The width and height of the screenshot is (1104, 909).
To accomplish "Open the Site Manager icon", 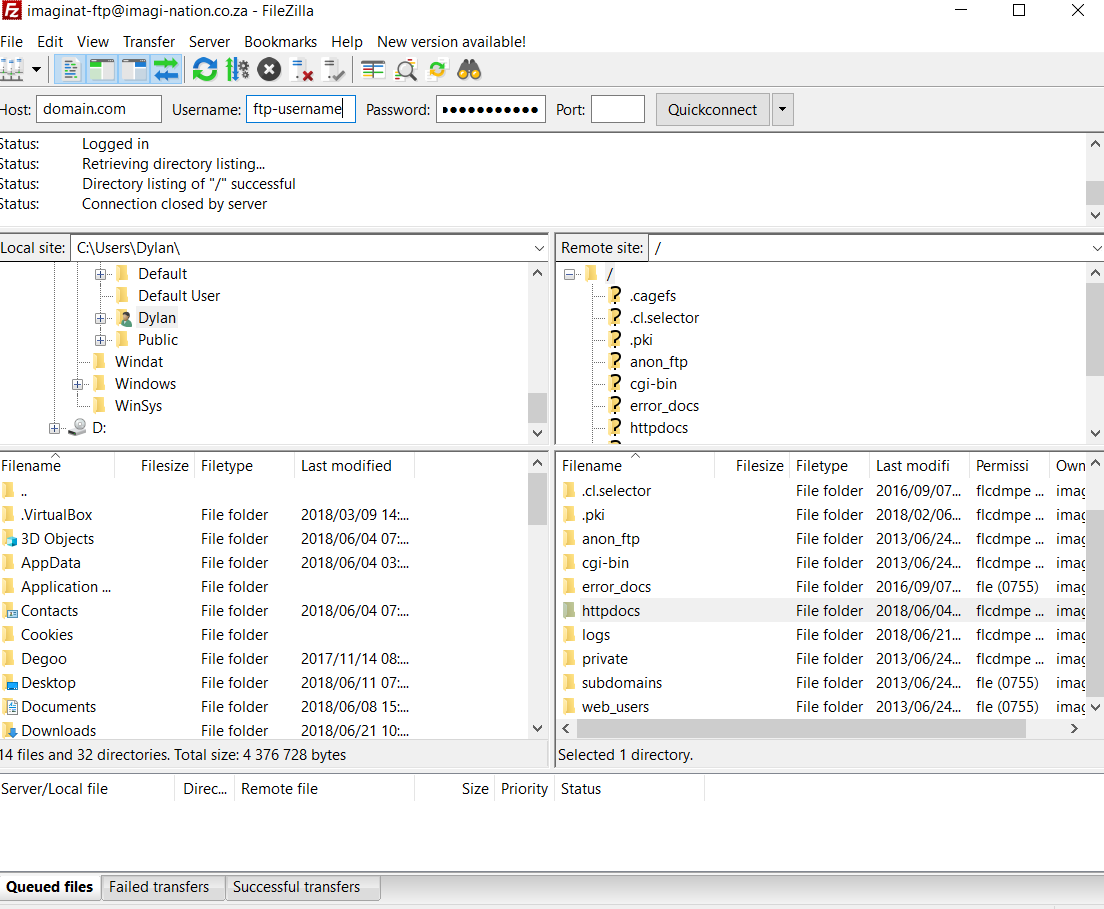I will tap(12, 70).
